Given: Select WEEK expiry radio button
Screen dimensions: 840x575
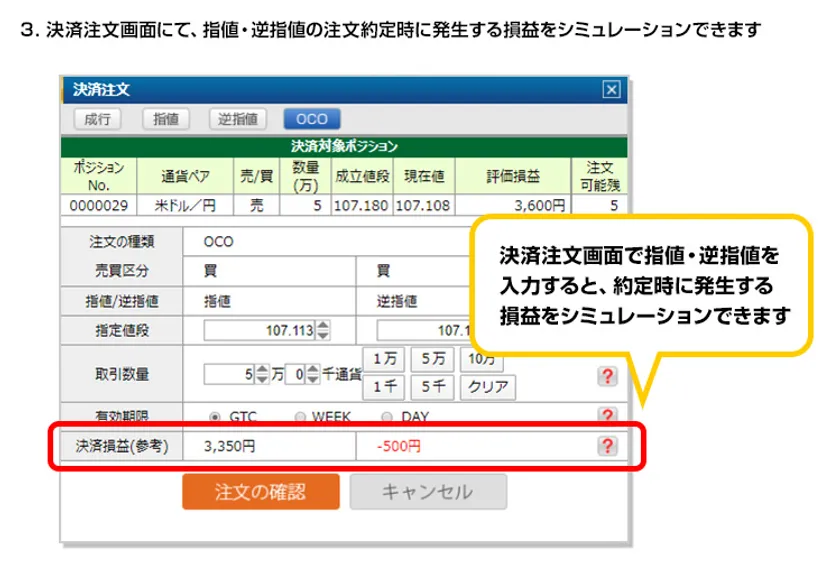Looking at the screenshot, I should coord(300,416).
